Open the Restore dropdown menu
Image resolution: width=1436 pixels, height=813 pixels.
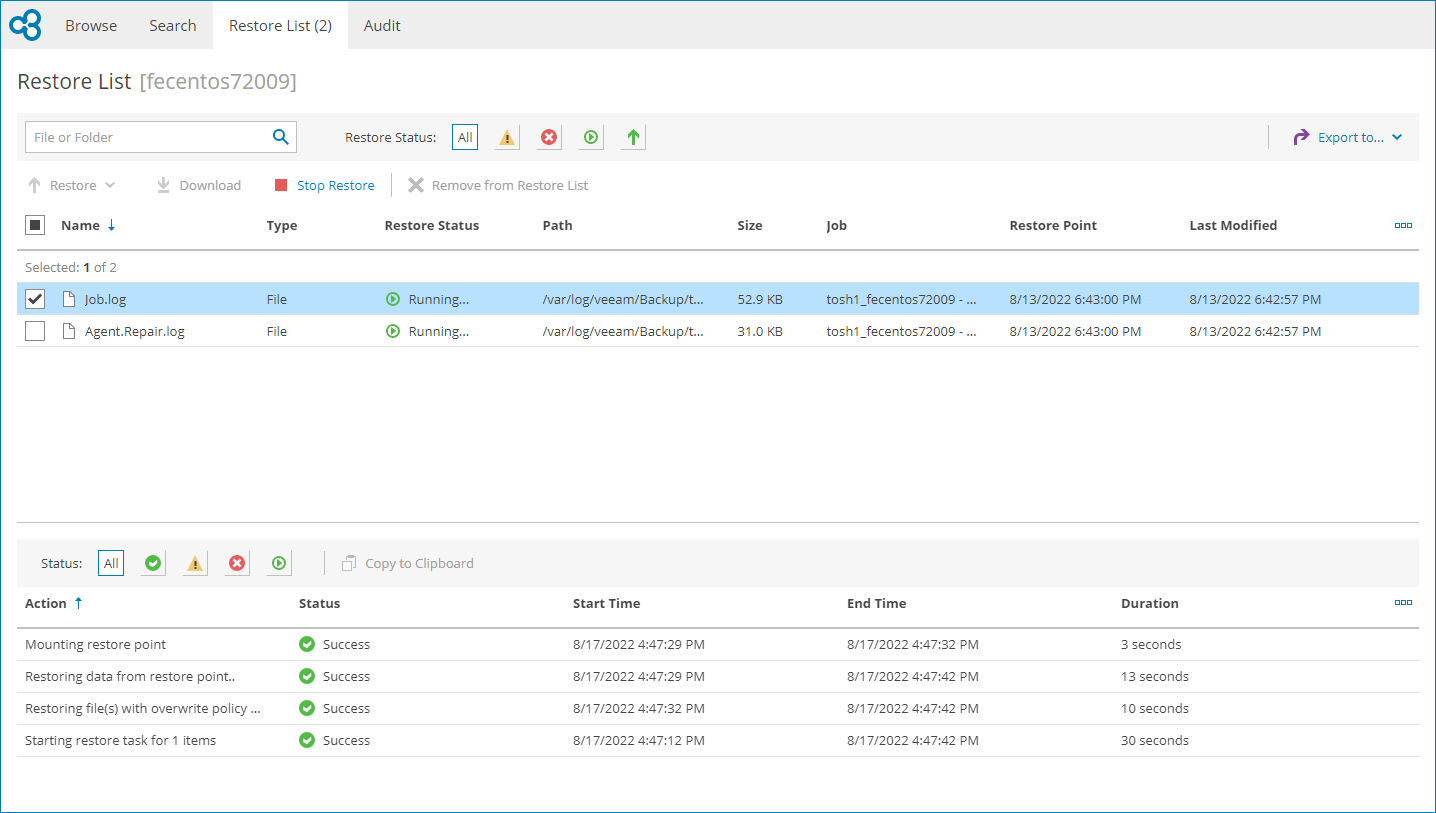72,185
